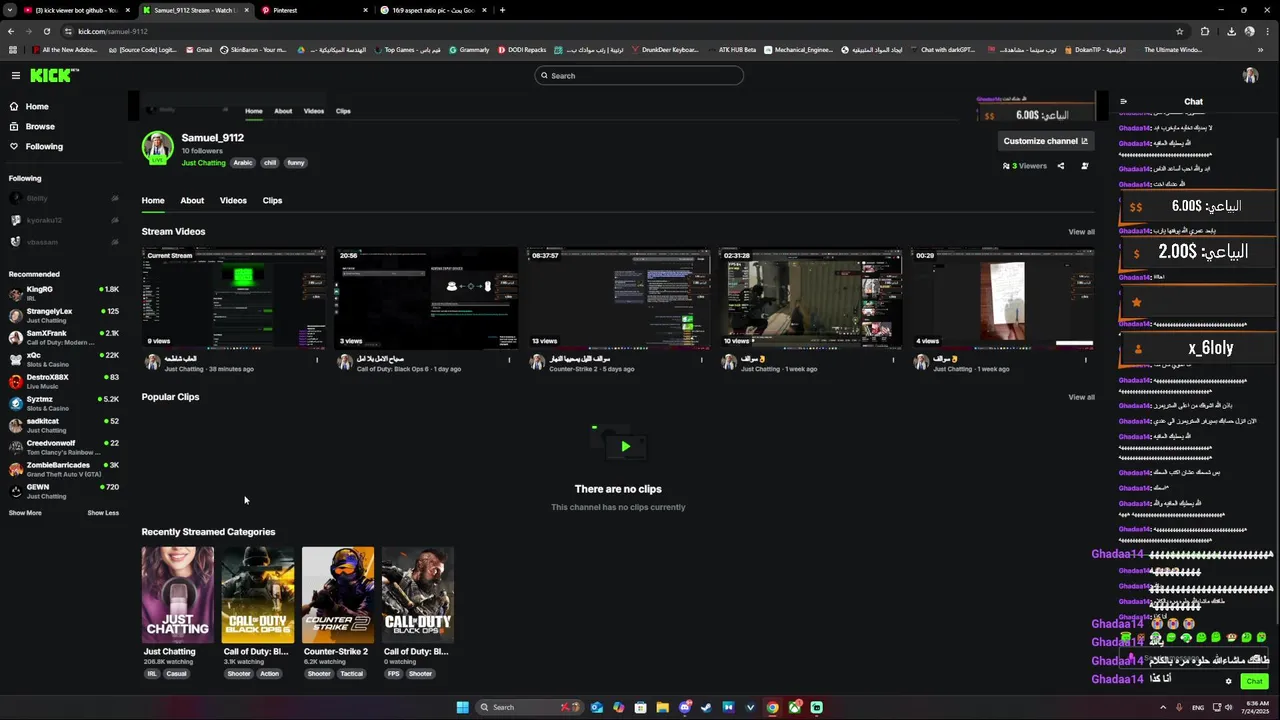Screen dimensions: 1280x720
Task: Open Steam from the taskbar
Action: click(x=706, y=708)
